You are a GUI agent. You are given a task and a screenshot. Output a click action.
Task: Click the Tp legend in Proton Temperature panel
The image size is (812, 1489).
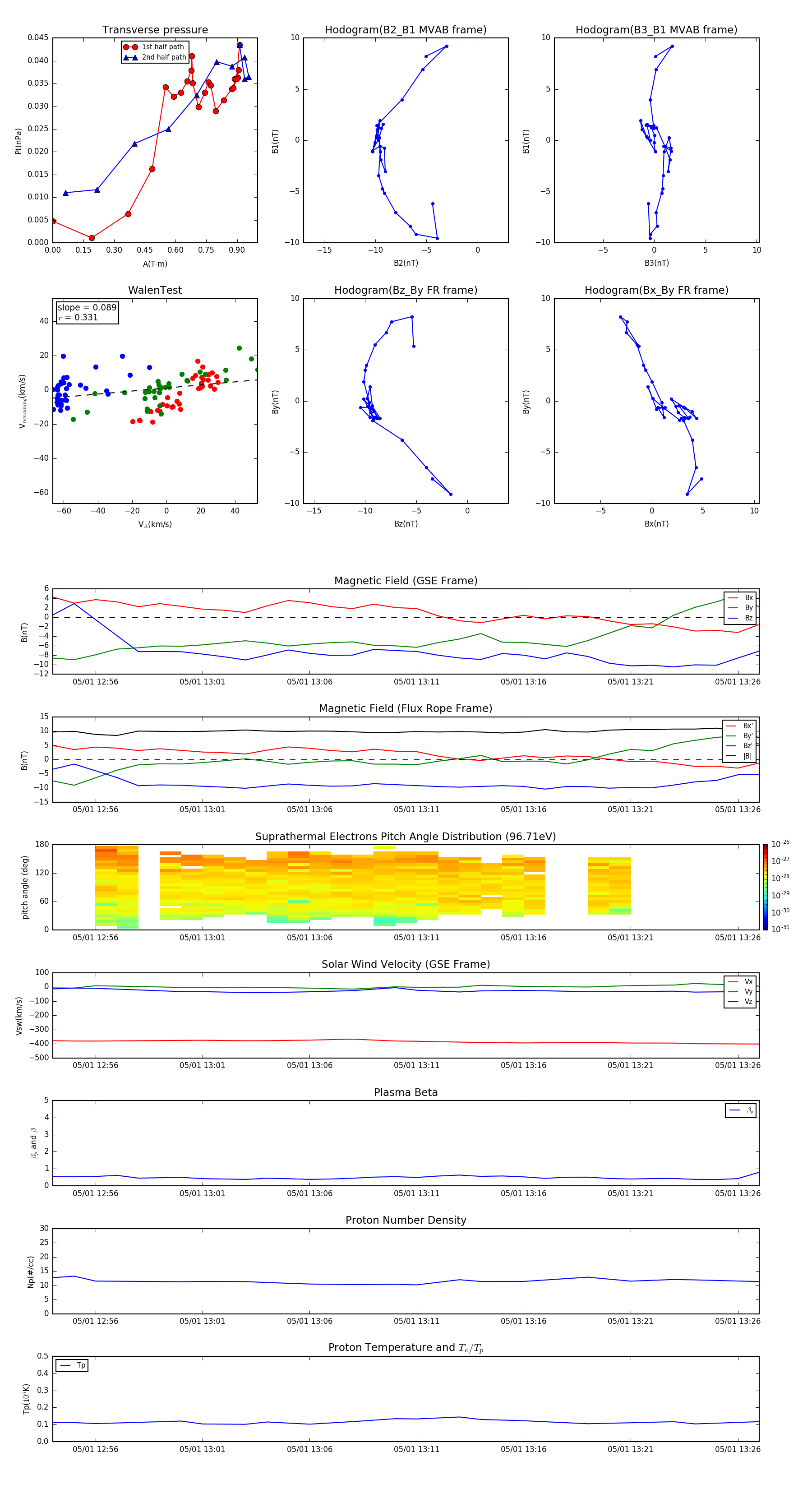(72, 1365)
